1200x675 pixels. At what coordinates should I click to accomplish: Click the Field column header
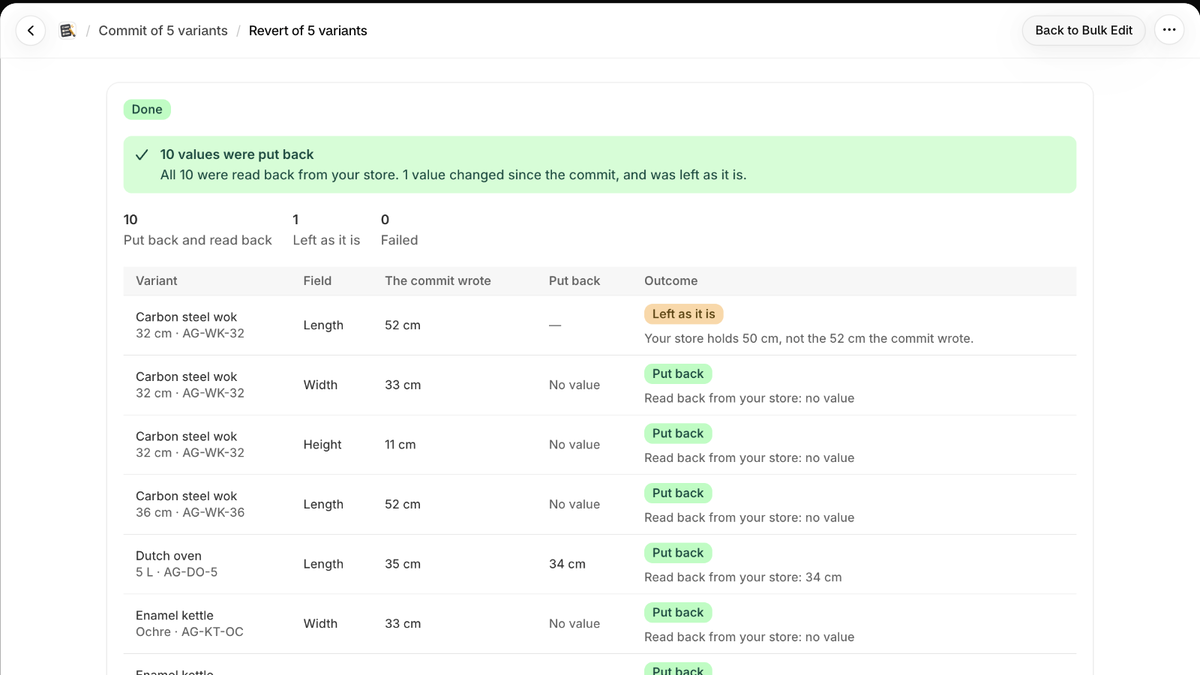[x=317, y=281]
